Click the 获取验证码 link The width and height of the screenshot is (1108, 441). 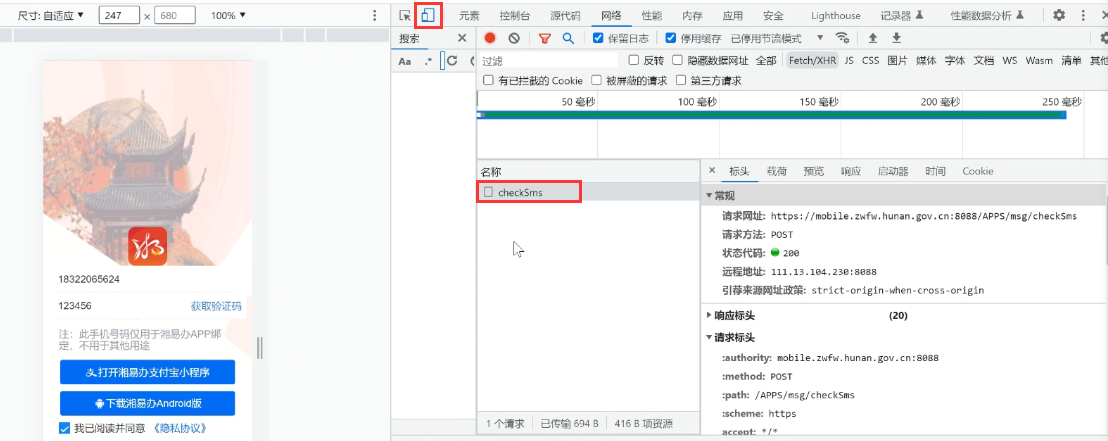tap(216, 306)
